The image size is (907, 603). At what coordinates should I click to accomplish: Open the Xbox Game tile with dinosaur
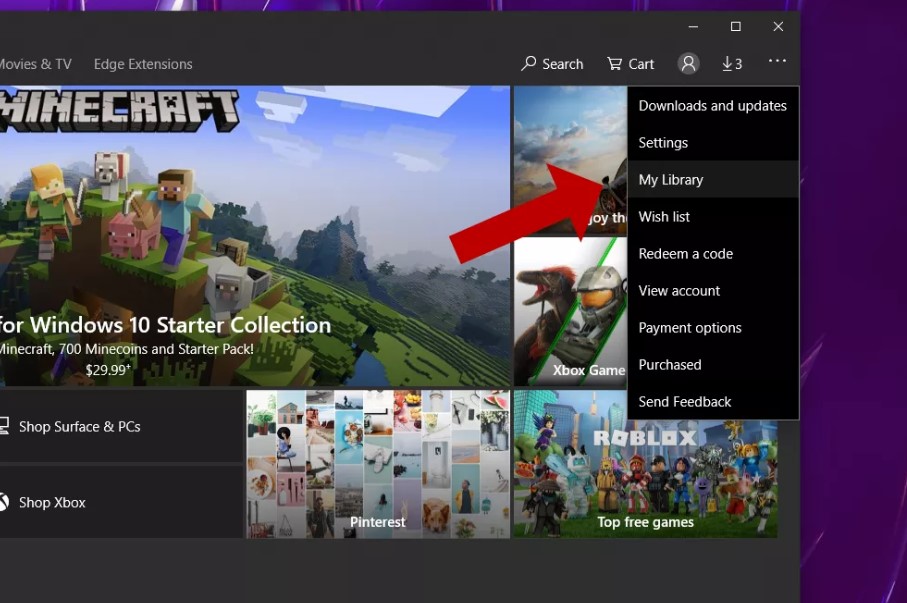point(570,311)
